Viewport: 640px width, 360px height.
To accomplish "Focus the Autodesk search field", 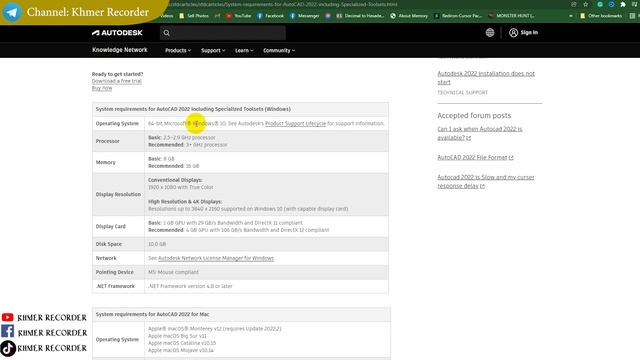I will (223, 33).
